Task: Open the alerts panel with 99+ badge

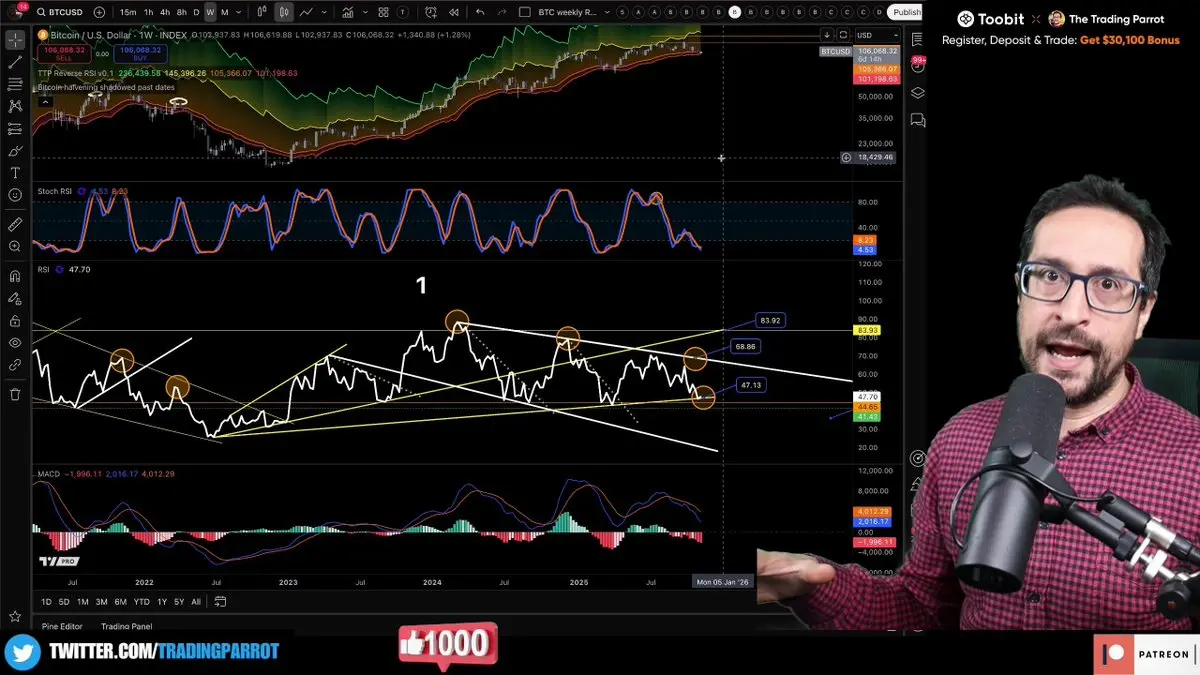Action: (x=917, y=65)
